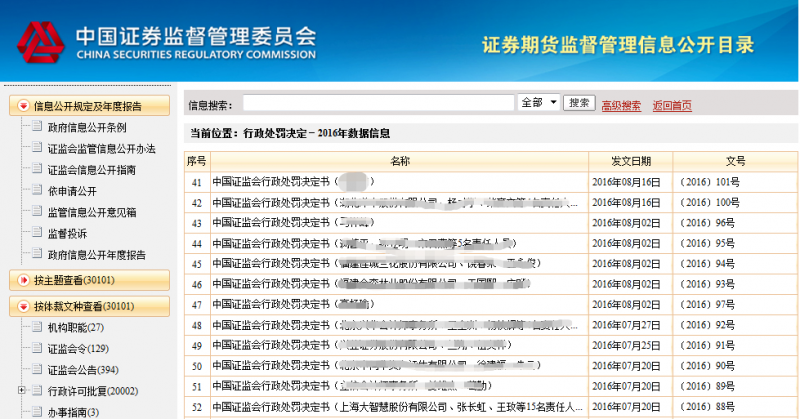The width and height of the screenshot is (800, 419).
Task: Go back via 返回首页 link
Action: pyautogui.click(x=672, y=106)
